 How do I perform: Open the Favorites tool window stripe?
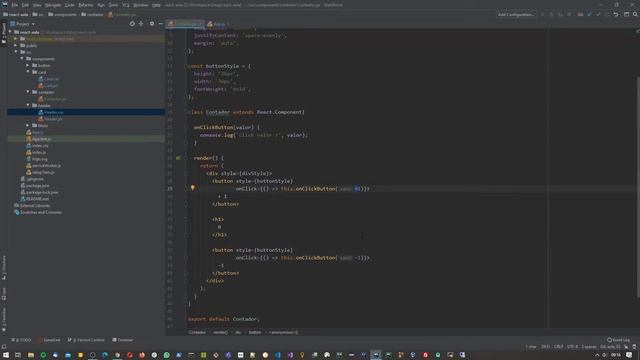tap(4, 319)
